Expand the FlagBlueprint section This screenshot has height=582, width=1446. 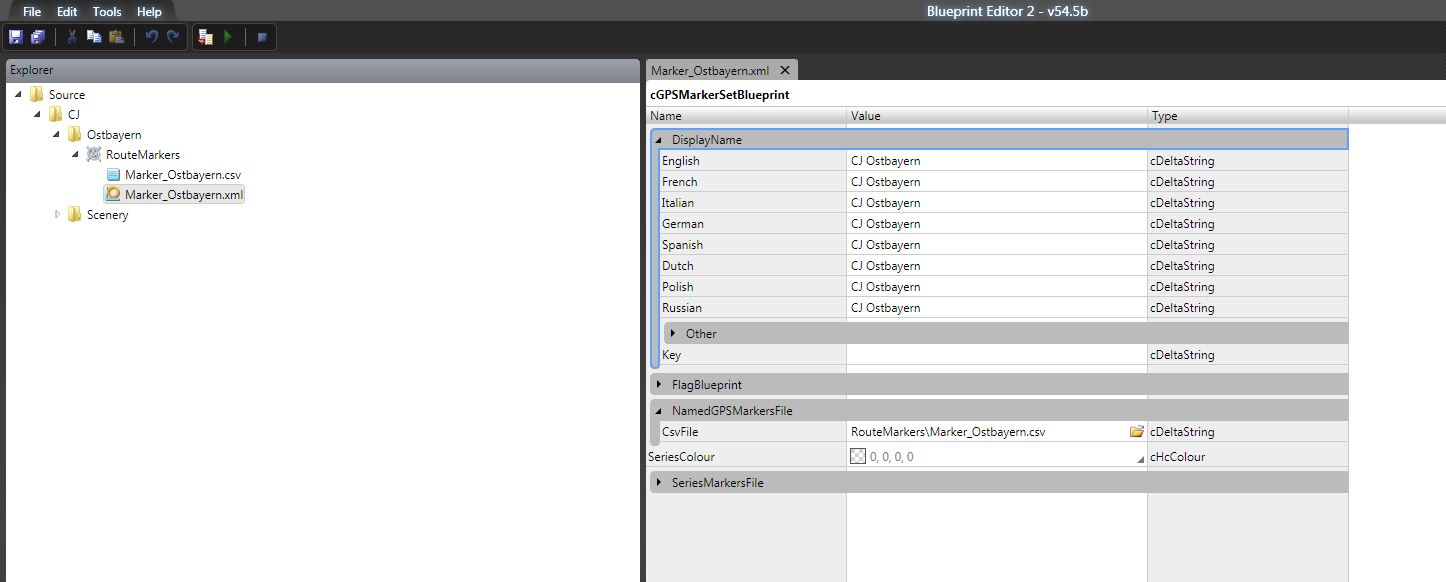coord(659,385)
